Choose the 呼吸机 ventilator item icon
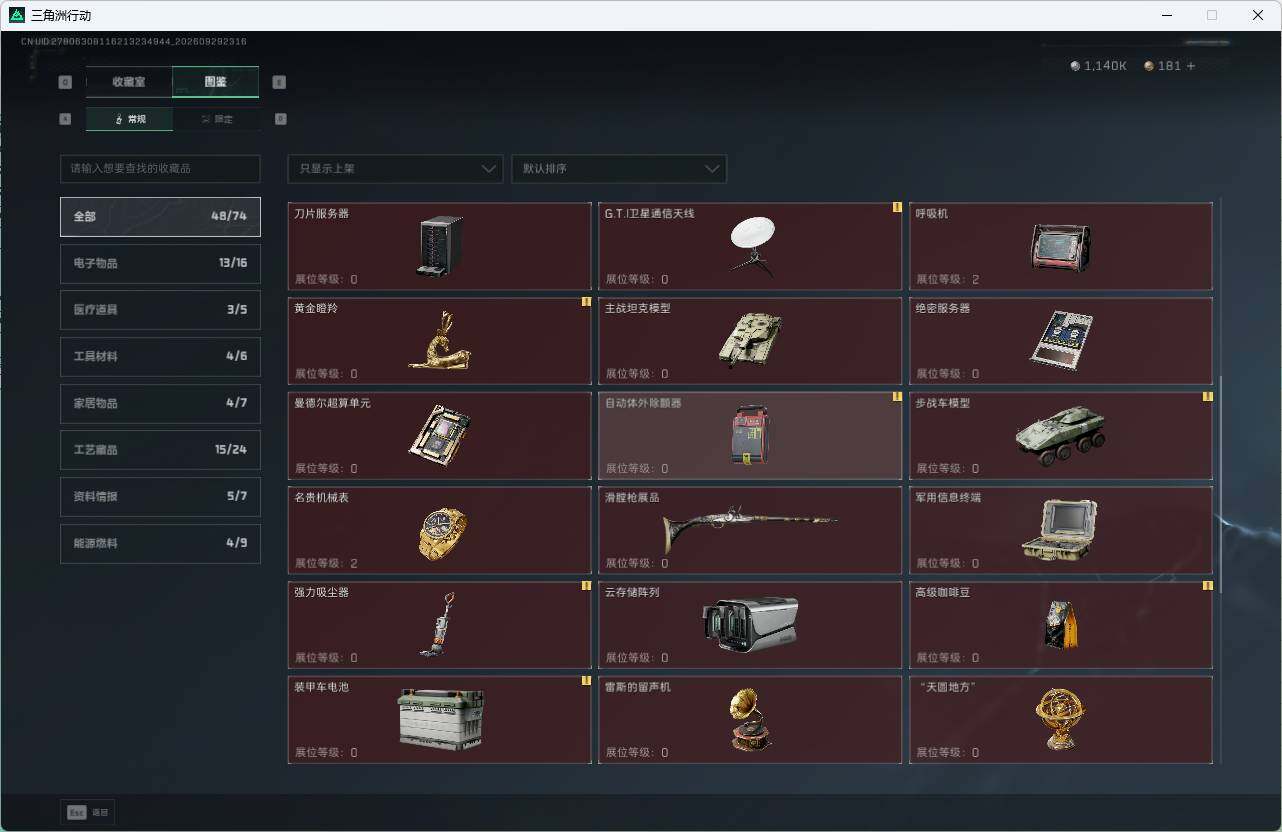This screenshot has width=1282, height=832. [1060, 247]
